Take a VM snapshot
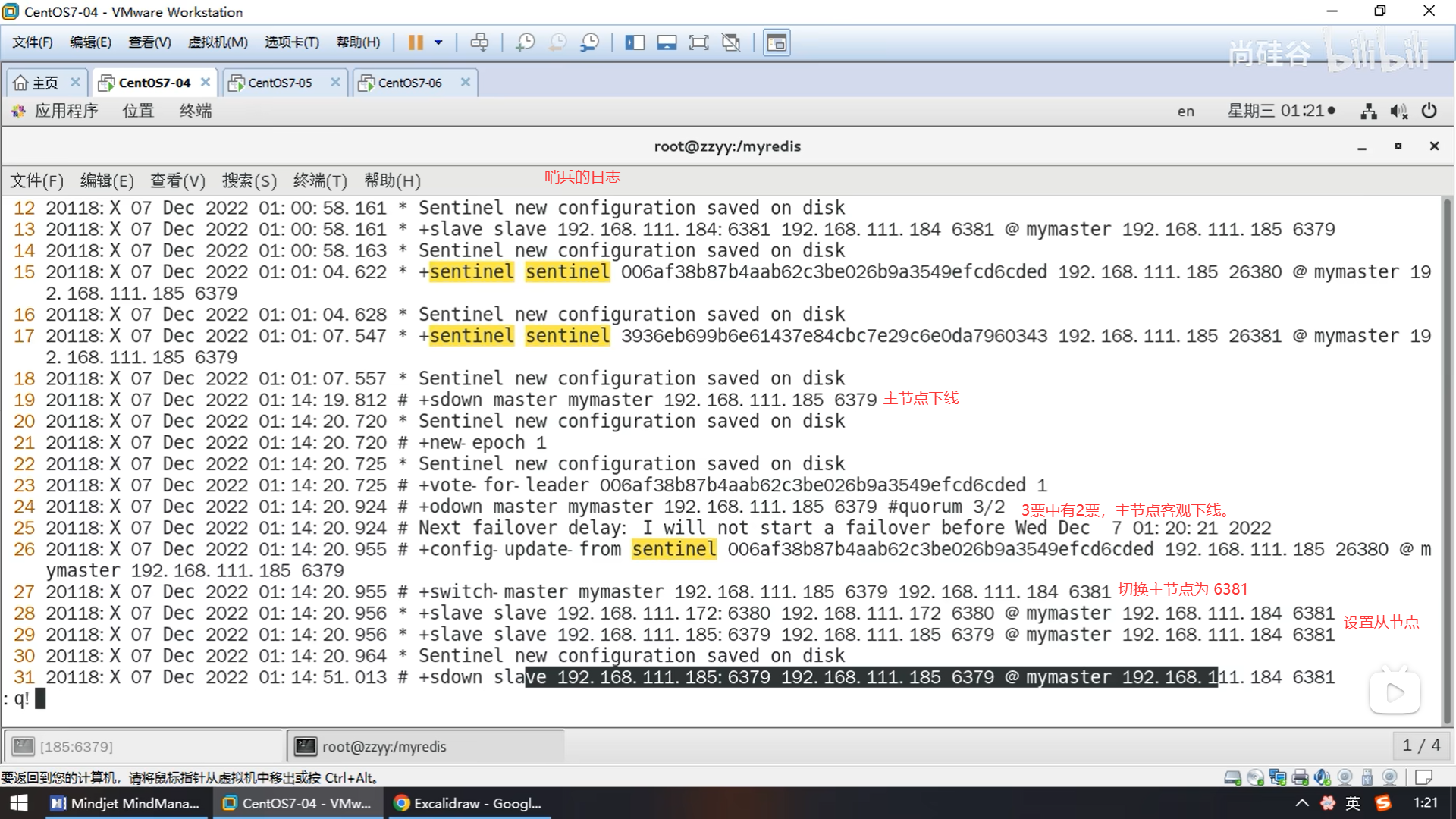The image size is (1456, 819). pyautogui.click(x=525, y=42)
